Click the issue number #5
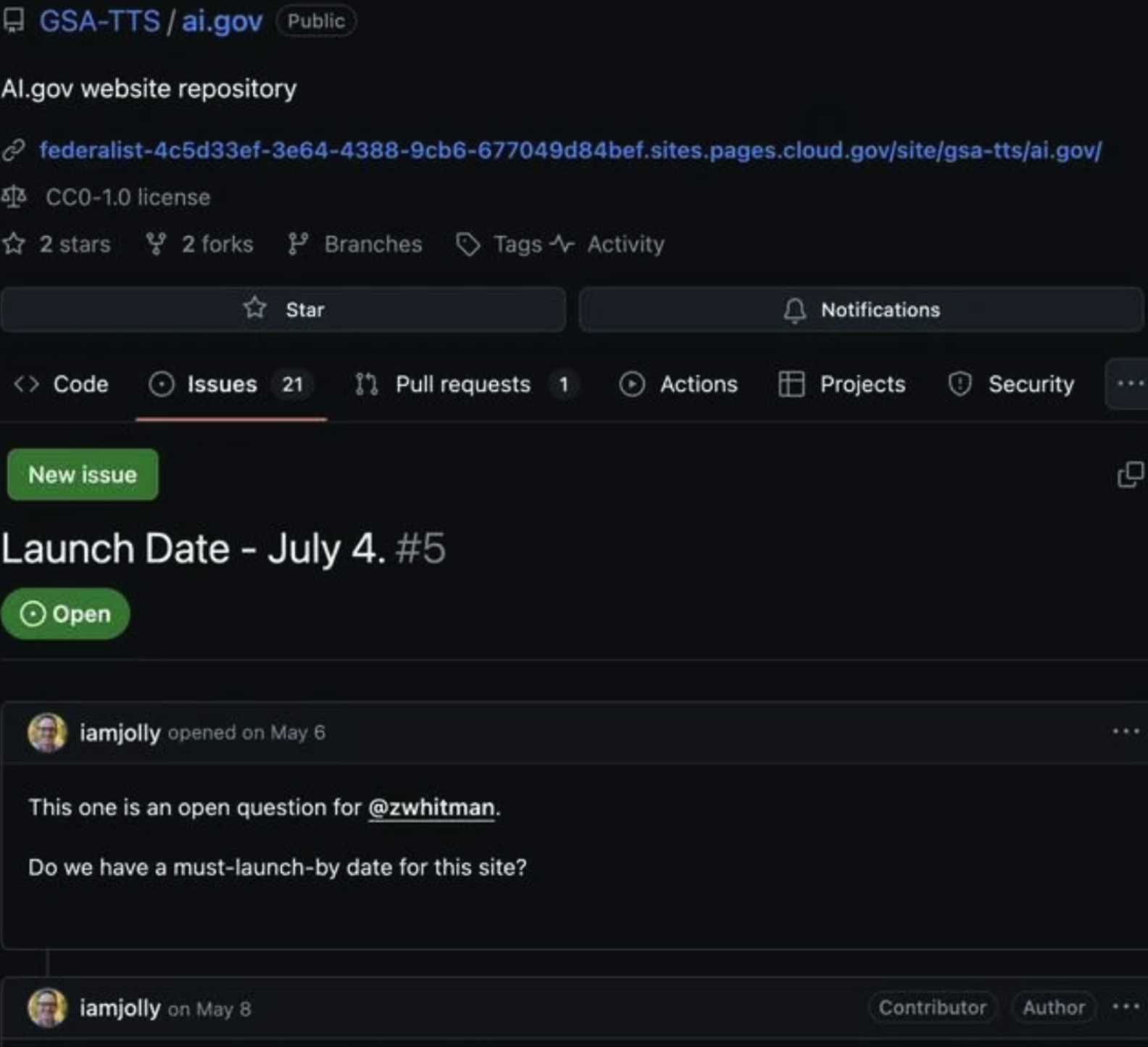Image resolution: width=1148 pixels, height=1047 pixels. 420,548
